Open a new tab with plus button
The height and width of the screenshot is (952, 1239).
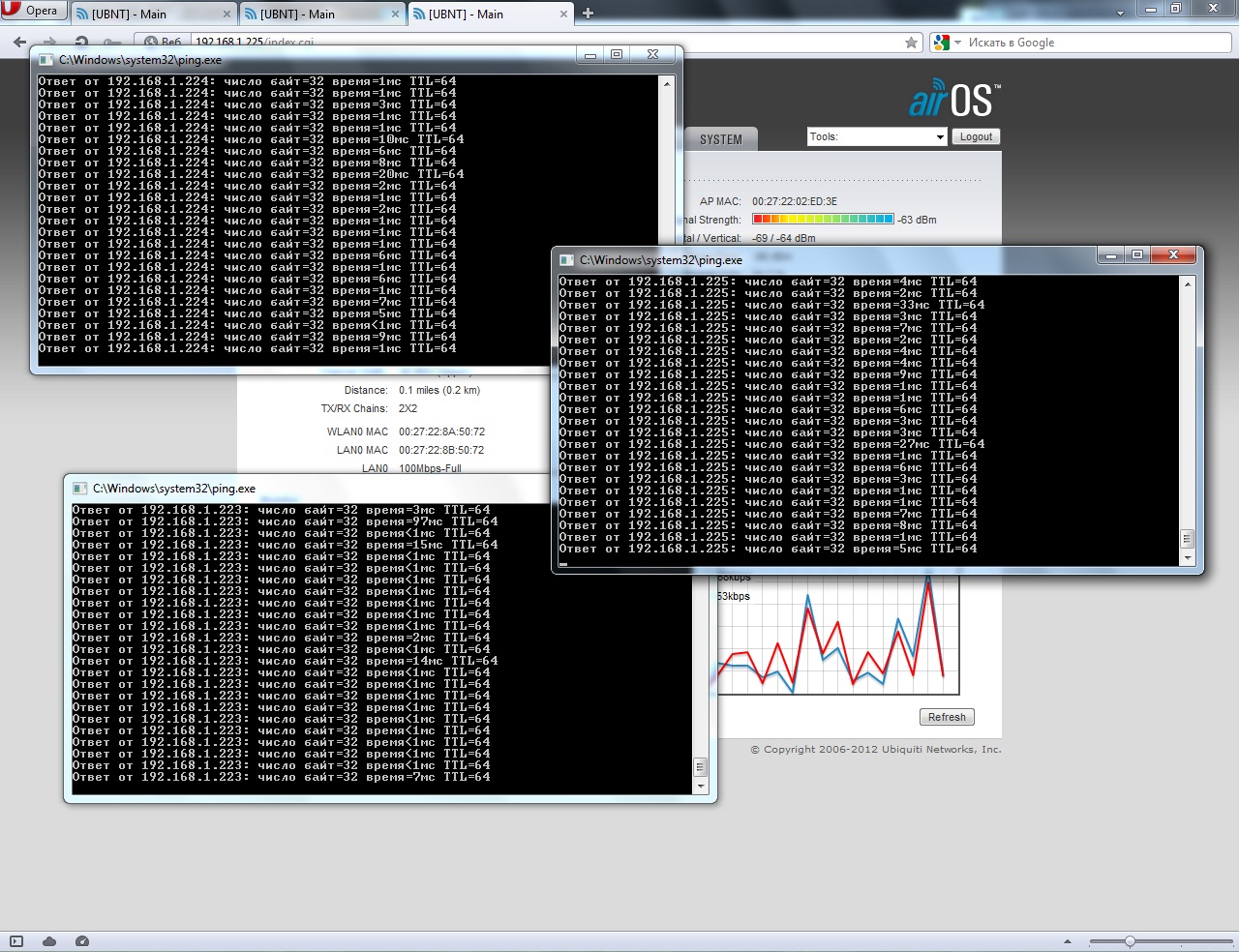pyautogui.click(x=588, y=14)
